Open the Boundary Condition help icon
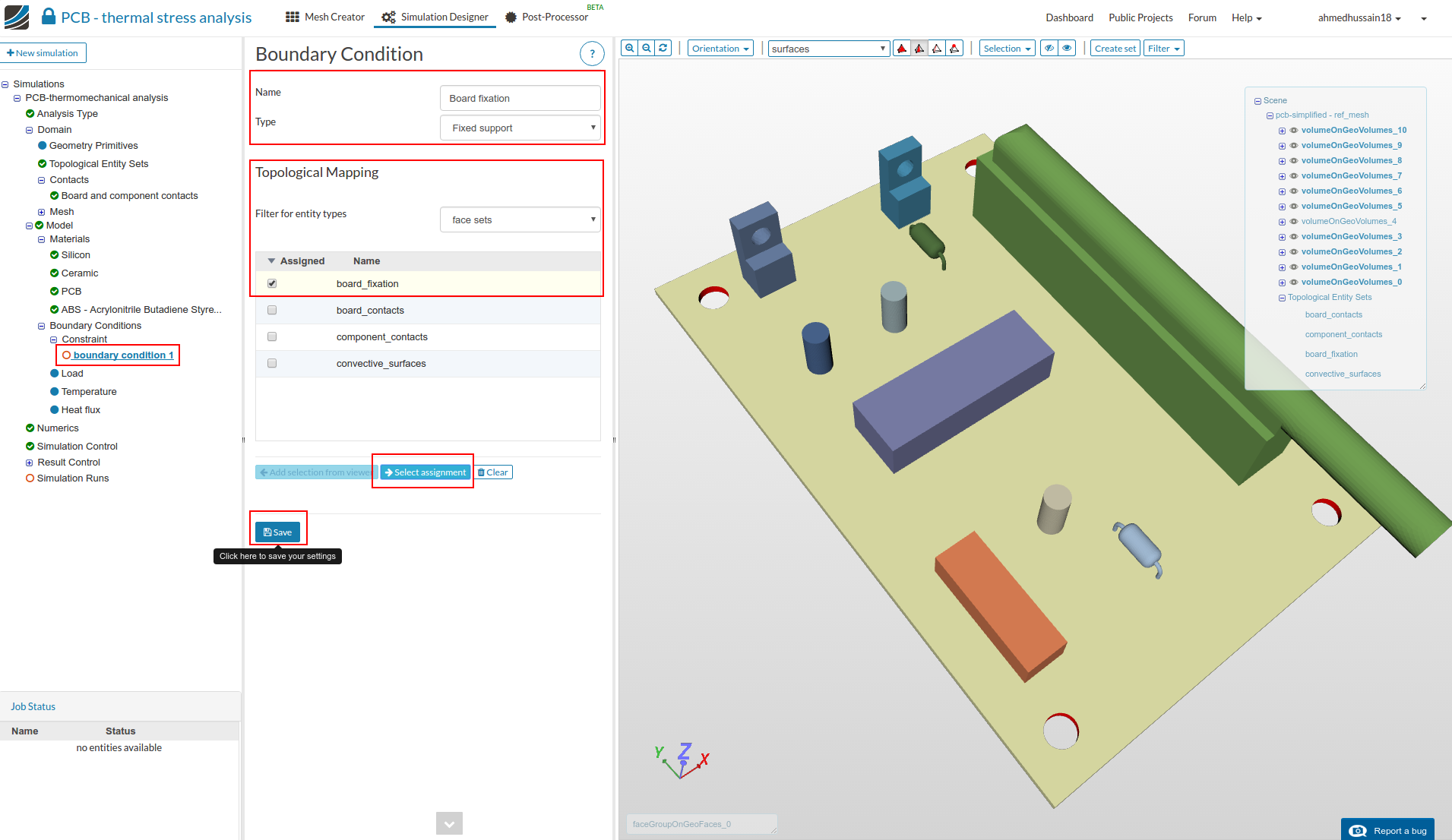 (x=592, y=54)
